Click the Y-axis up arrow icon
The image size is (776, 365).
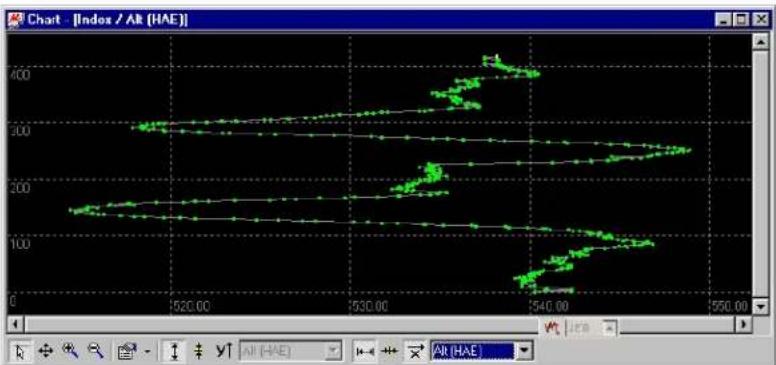pos(223,352)
